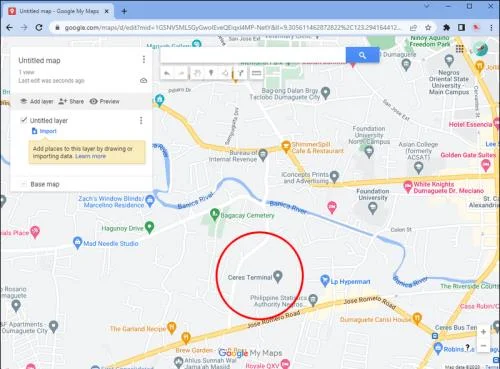Viewport: 500px width, 369px height.
Task: Open the Google apps grid icon
Action: tap(460, 49)
